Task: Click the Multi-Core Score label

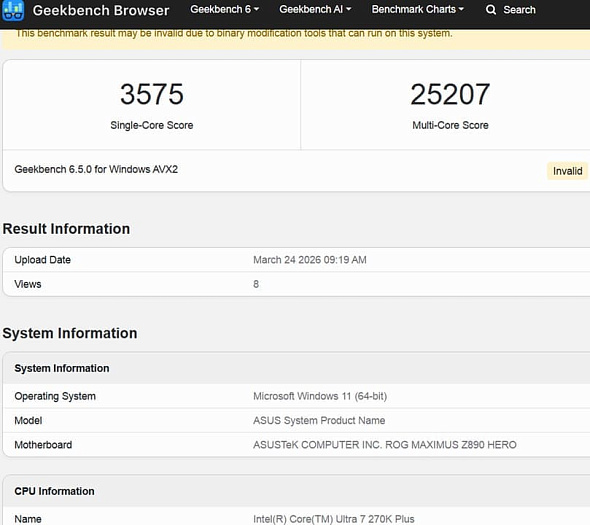Action: [x=450, y=125]
